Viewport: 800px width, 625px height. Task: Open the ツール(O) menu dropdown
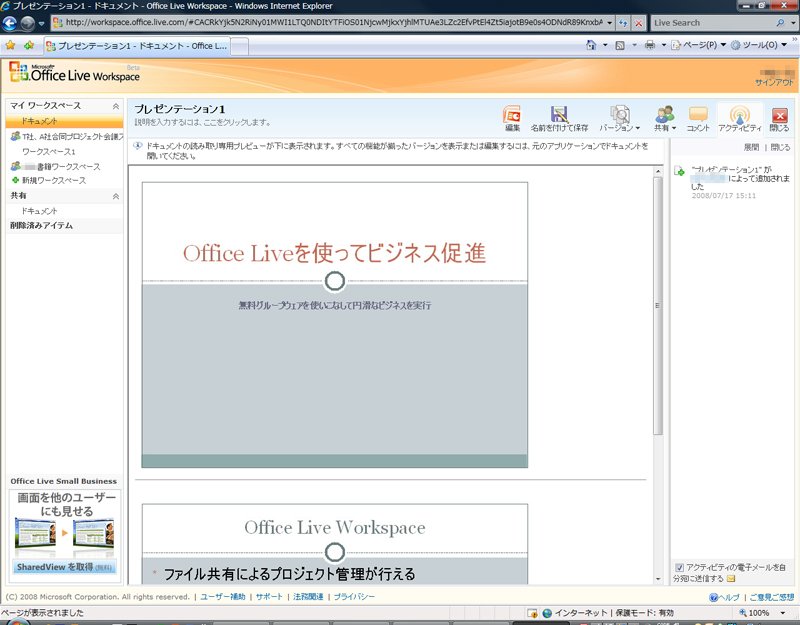[x=784, y=45]
